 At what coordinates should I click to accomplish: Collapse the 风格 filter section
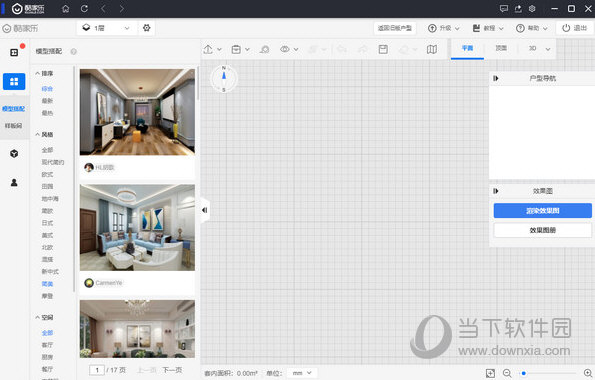44,134
